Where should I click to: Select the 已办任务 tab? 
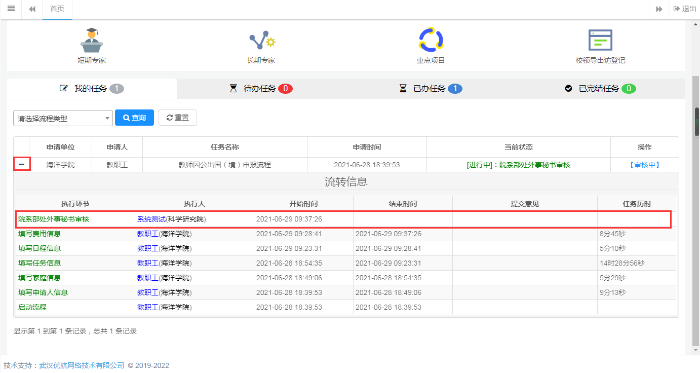click(x=430, y=89)
